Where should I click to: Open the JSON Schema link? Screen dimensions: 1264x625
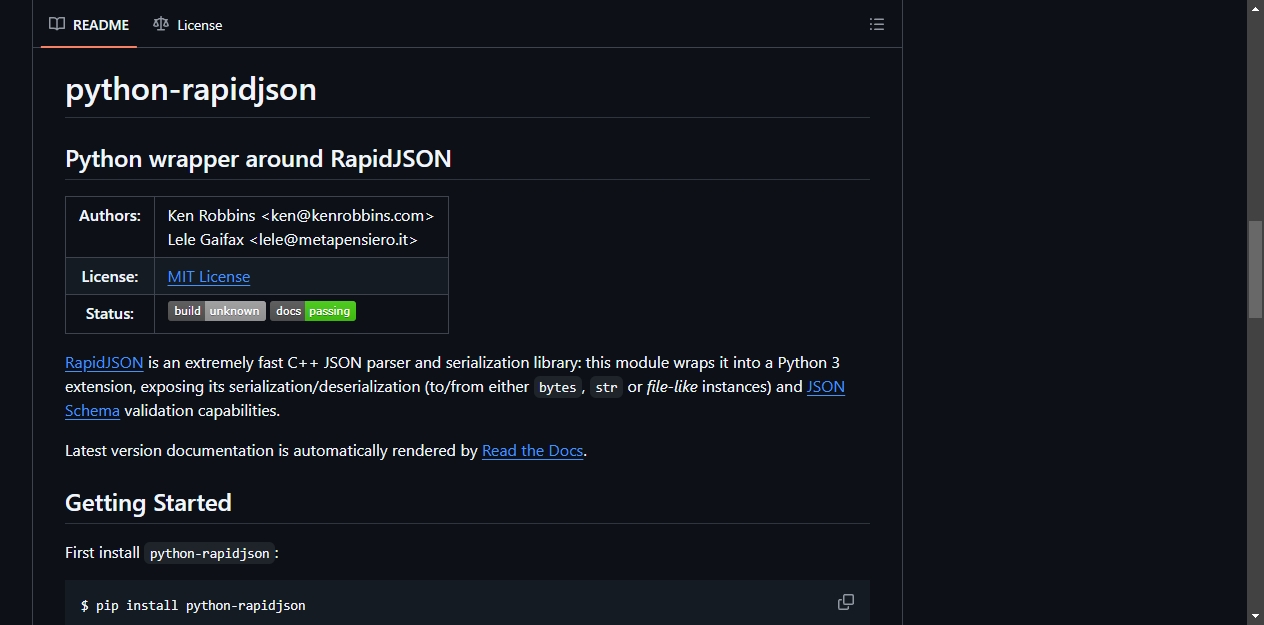pyautogui.click(x=826, y=387)
